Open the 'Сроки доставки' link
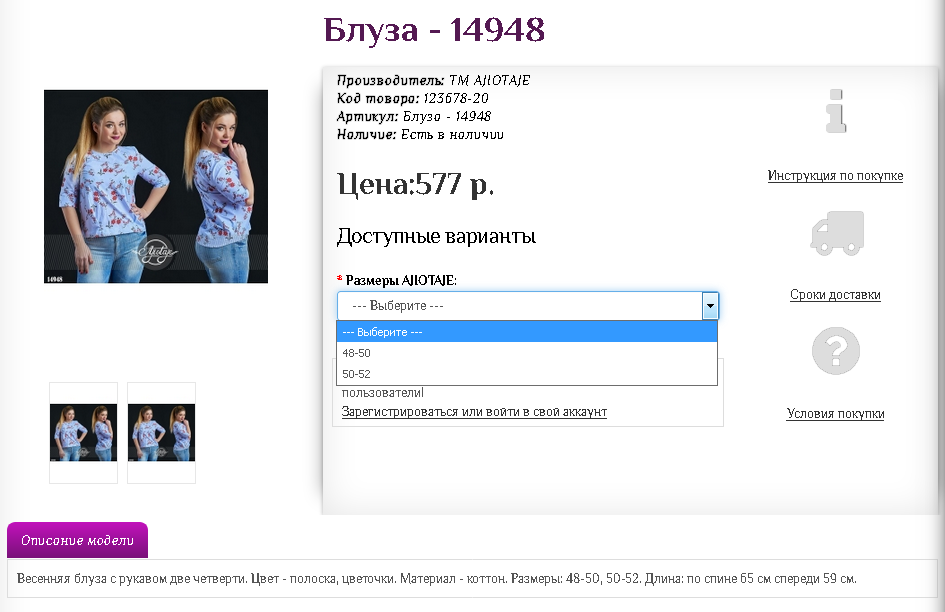This screenshot has height=612, width=945. coord(835,295)
